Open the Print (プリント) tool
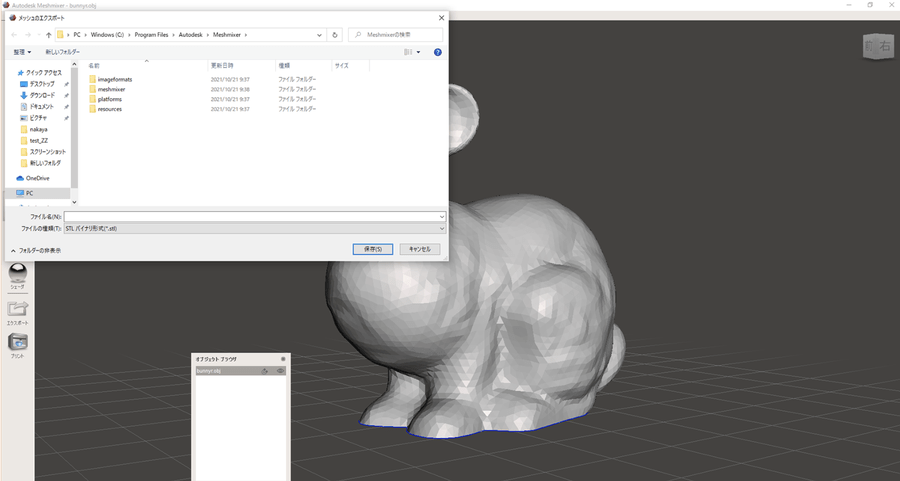 (18, 343)
